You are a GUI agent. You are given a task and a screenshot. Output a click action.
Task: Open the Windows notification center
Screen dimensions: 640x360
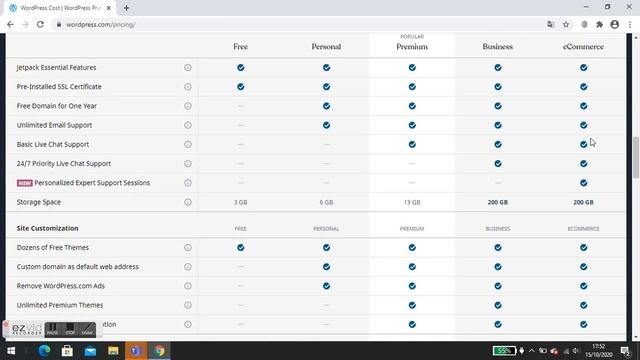625,351
